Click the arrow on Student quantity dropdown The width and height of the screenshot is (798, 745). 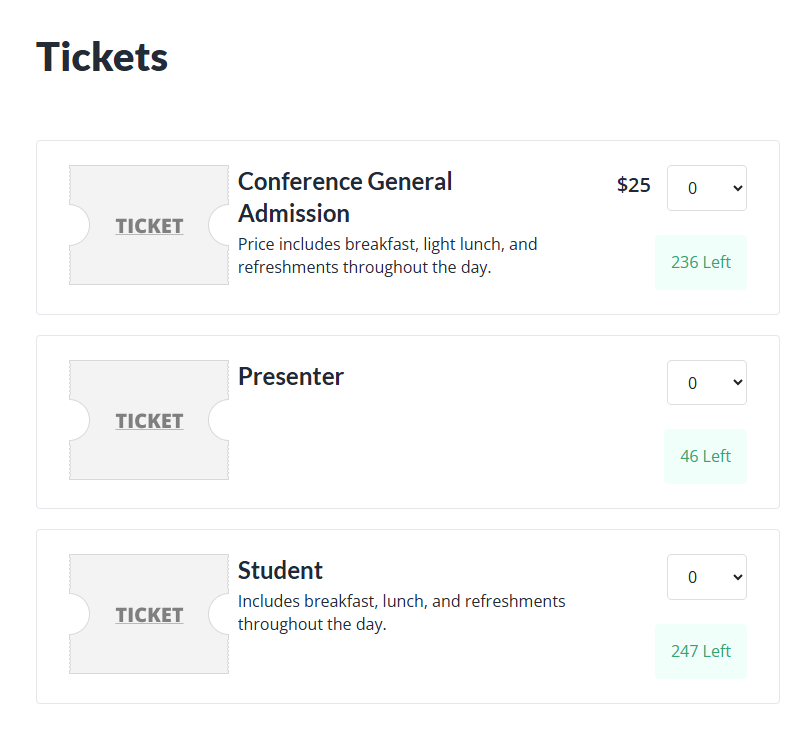click(738, 577)
